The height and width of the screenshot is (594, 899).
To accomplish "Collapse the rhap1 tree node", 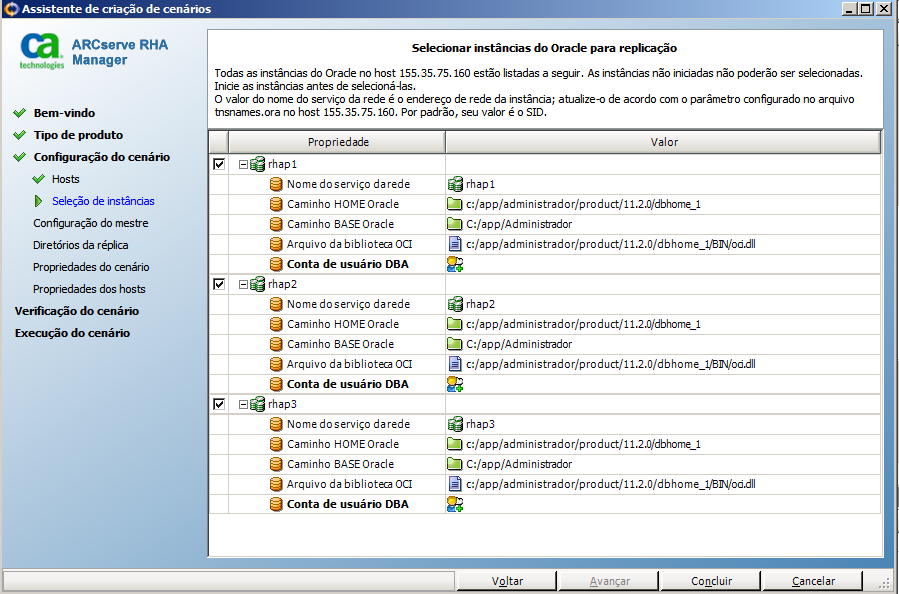I will pos(243,164).
